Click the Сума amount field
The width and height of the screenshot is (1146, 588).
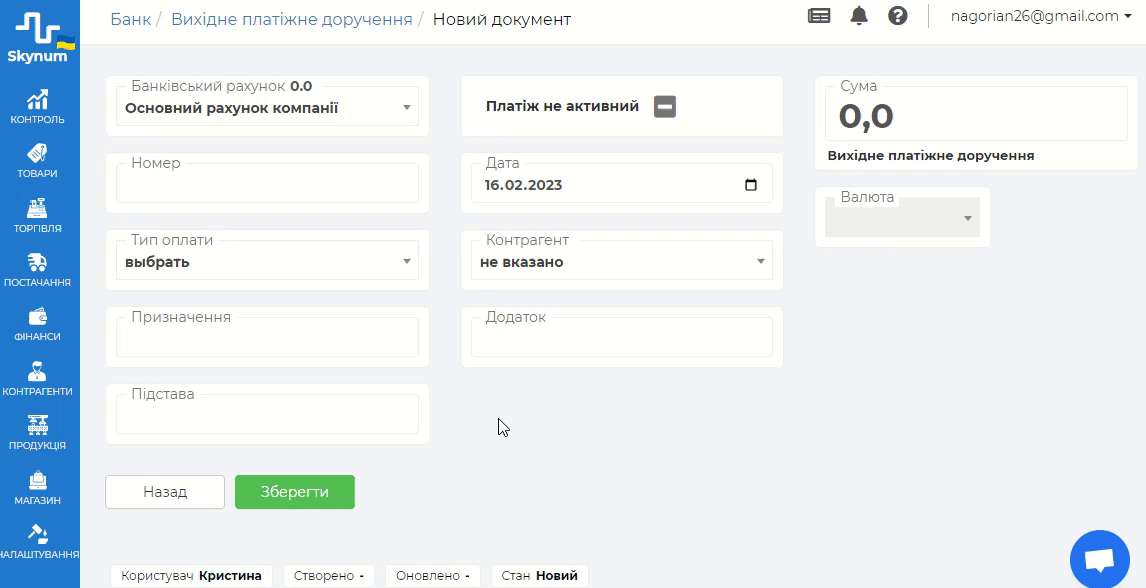pyautogui.click(x=976, y=115)
